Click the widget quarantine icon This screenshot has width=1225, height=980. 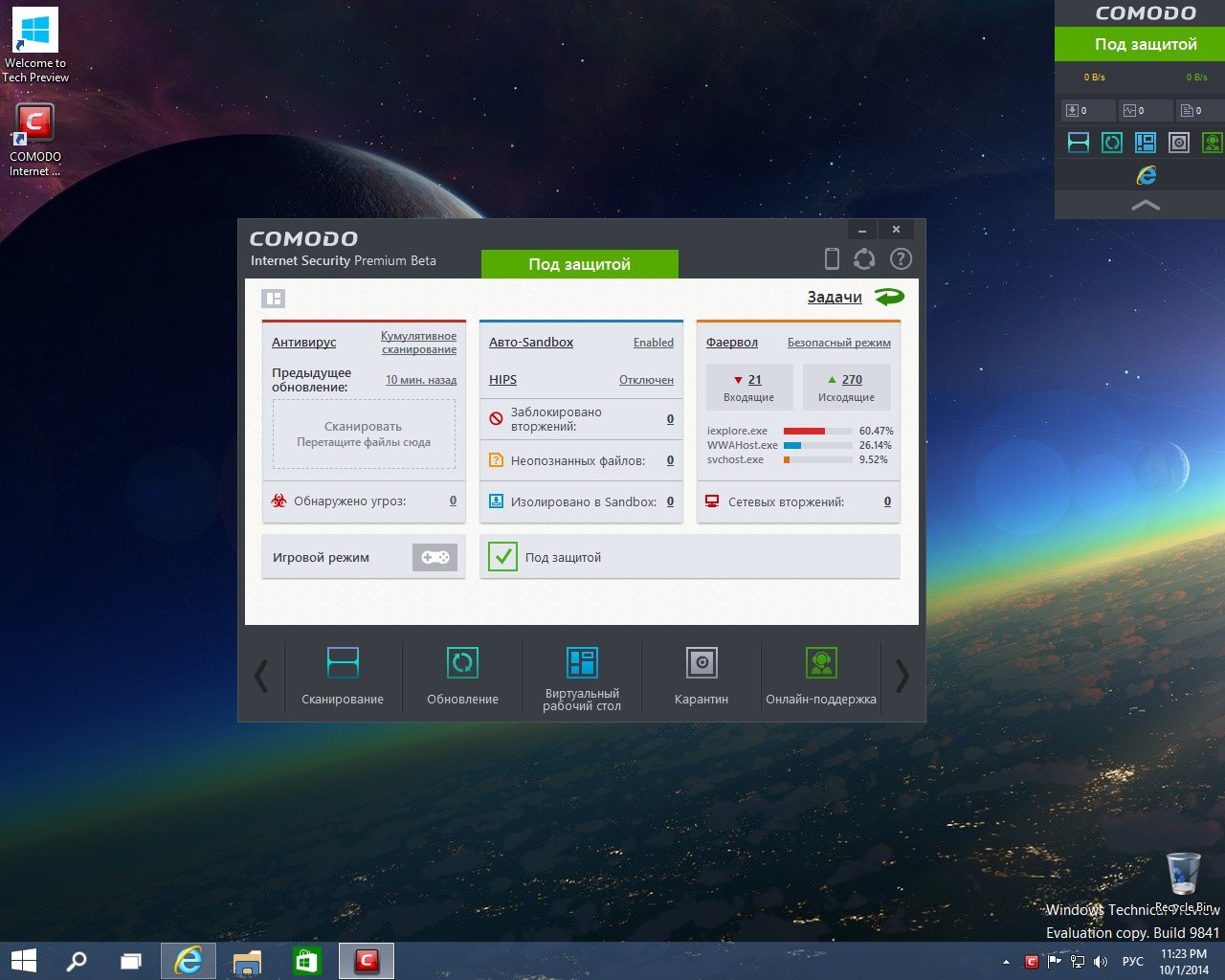point(1179,143)
